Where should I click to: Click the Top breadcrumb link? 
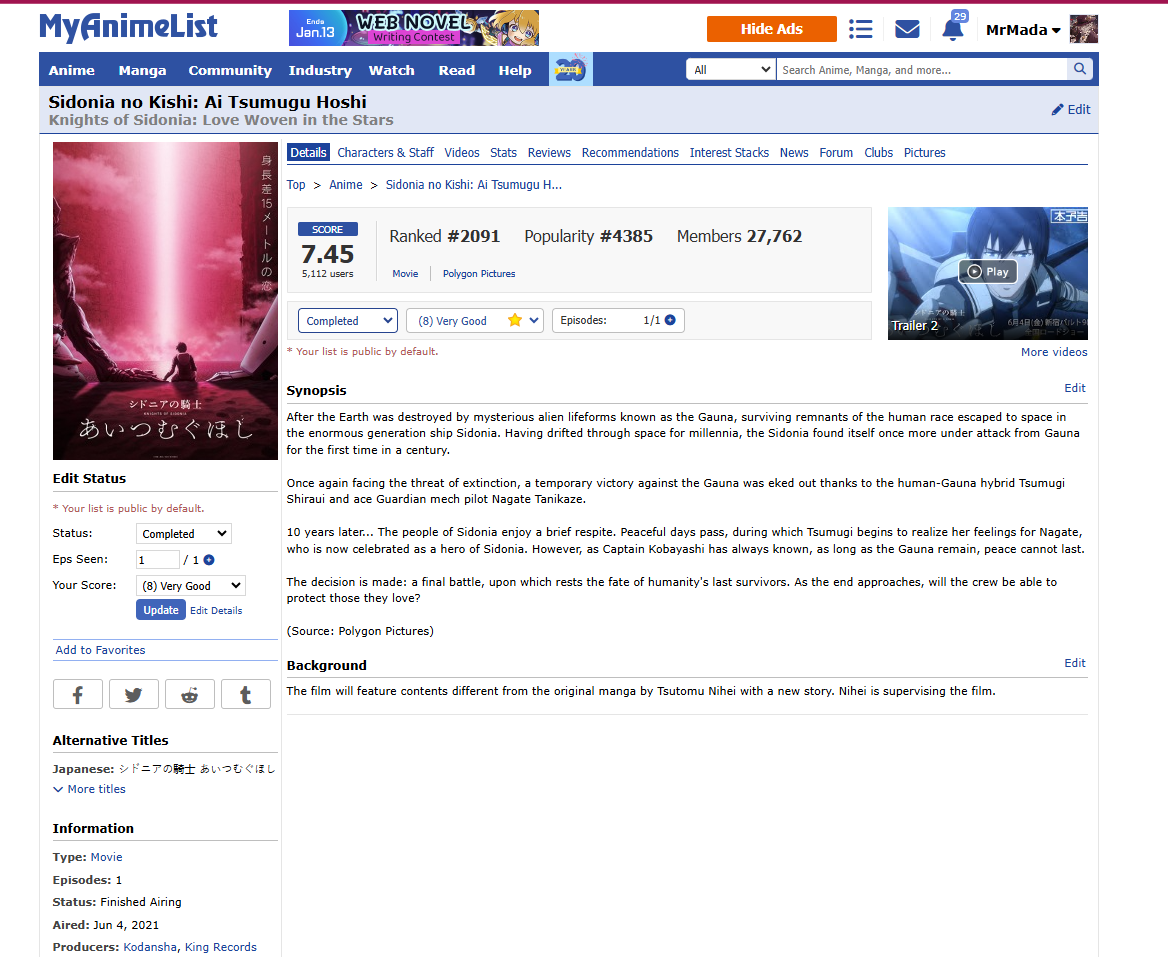click(296, 185)
